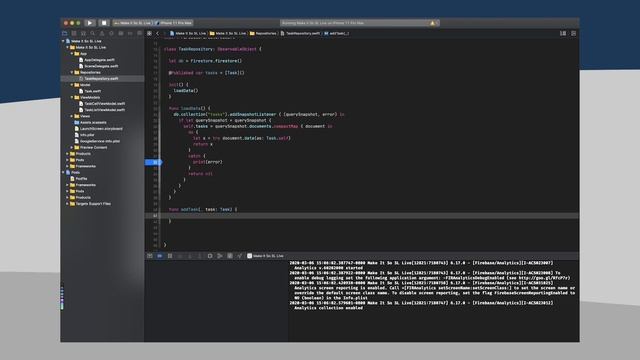Open TaskListViewModel.swift file

(102, 110)
